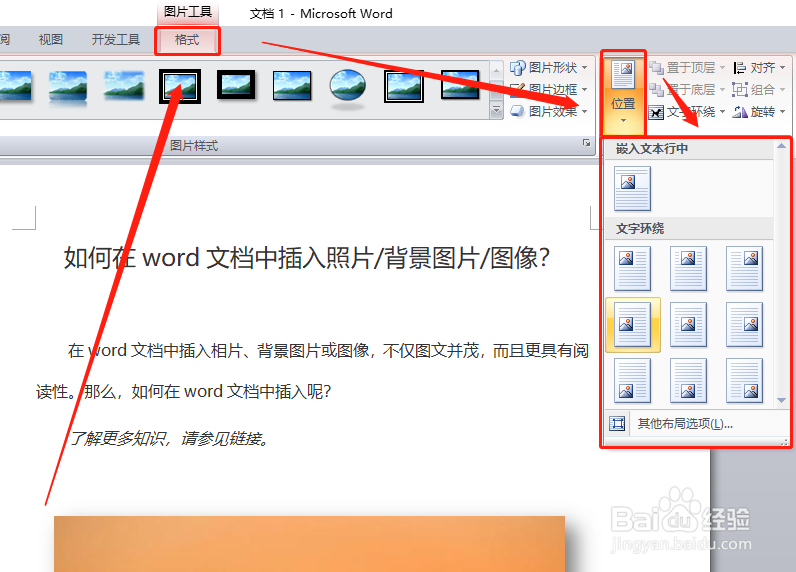This screenshot has height=572, width=796.
Task: Open 置于底层 dropdown
Action: pos(687,89)
